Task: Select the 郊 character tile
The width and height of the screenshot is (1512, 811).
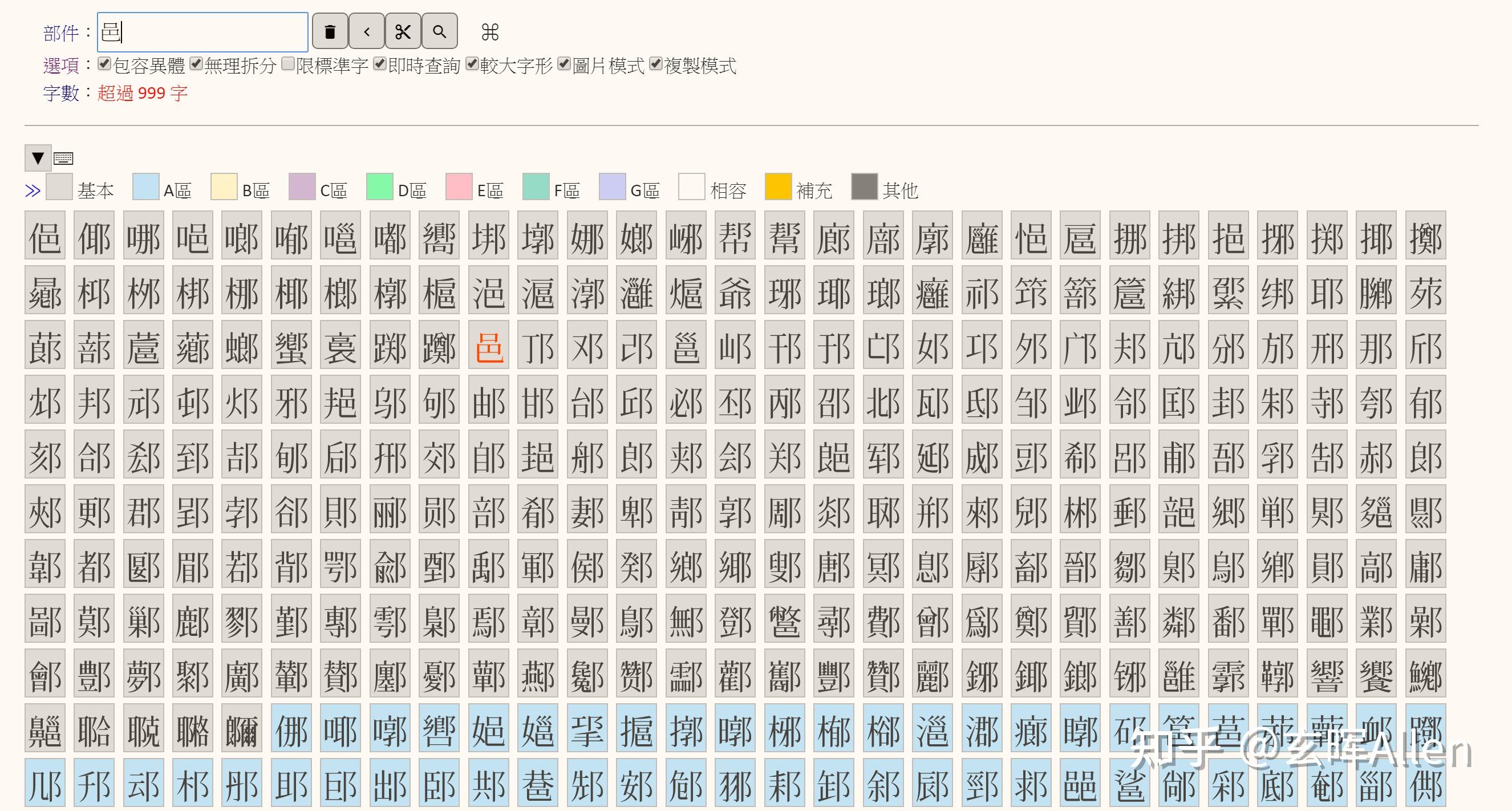Action: [x=440, y=455]
